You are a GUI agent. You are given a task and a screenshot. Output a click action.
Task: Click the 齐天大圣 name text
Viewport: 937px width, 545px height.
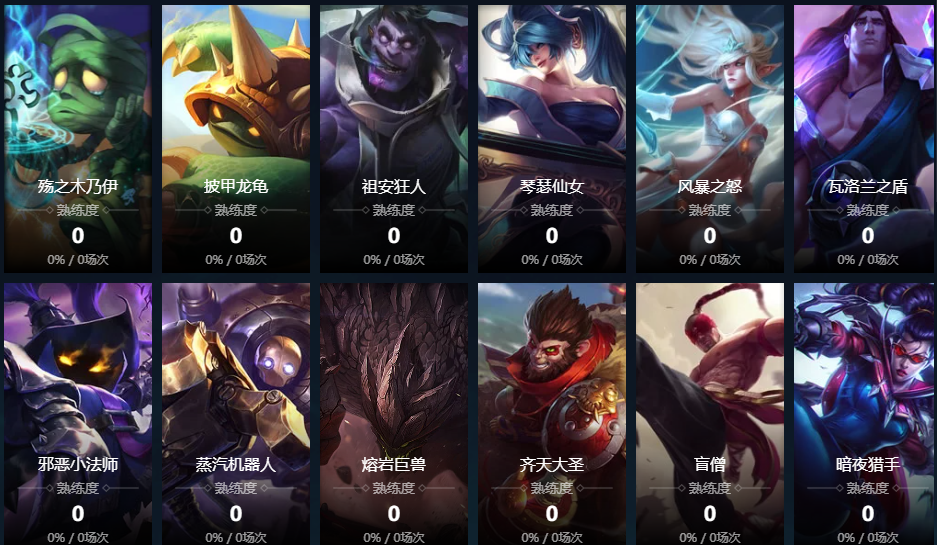552,464
